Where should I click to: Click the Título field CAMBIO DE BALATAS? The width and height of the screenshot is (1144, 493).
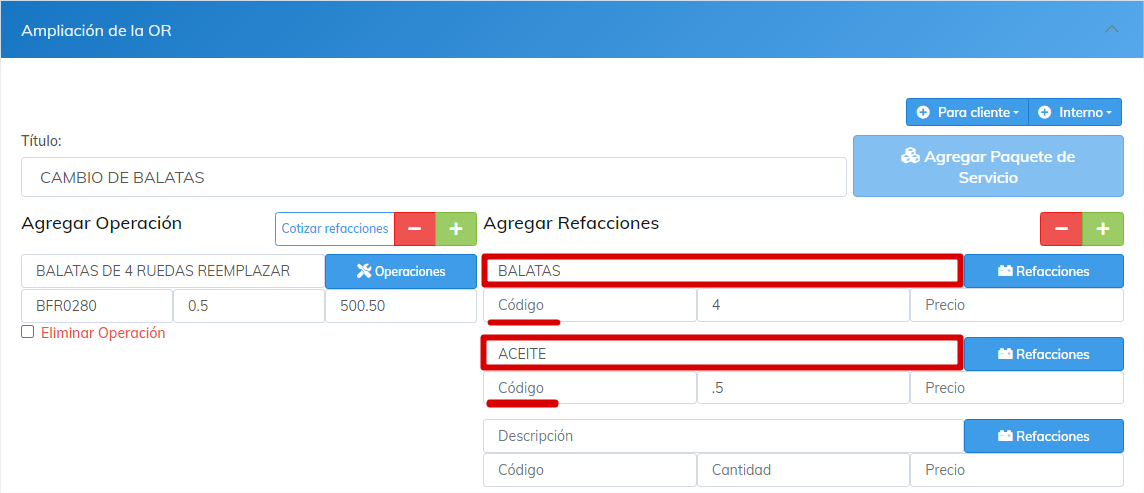(x=432, y=177)
